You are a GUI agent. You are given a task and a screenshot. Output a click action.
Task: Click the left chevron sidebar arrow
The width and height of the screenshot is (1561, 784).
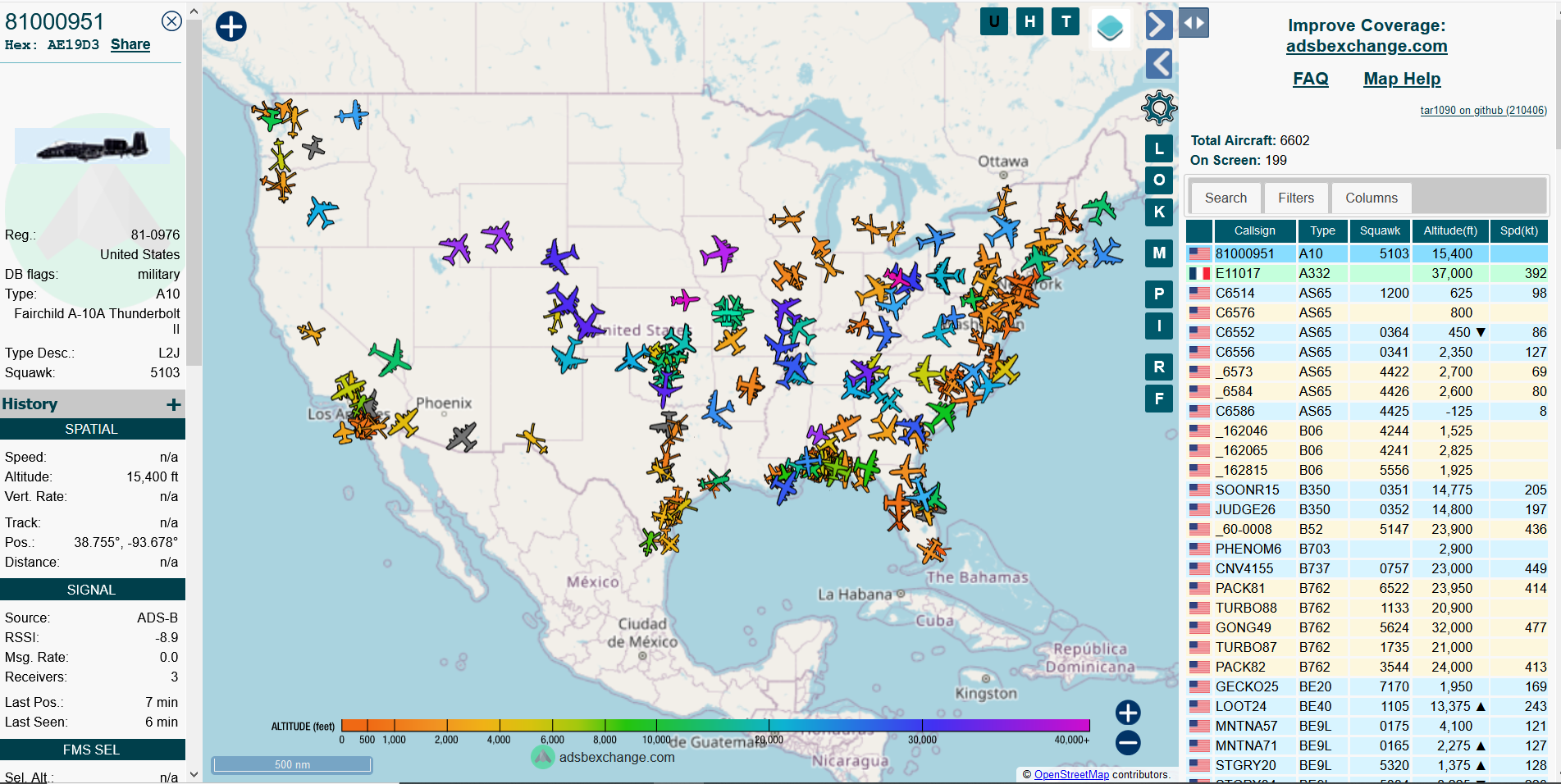pos(1158,63)
